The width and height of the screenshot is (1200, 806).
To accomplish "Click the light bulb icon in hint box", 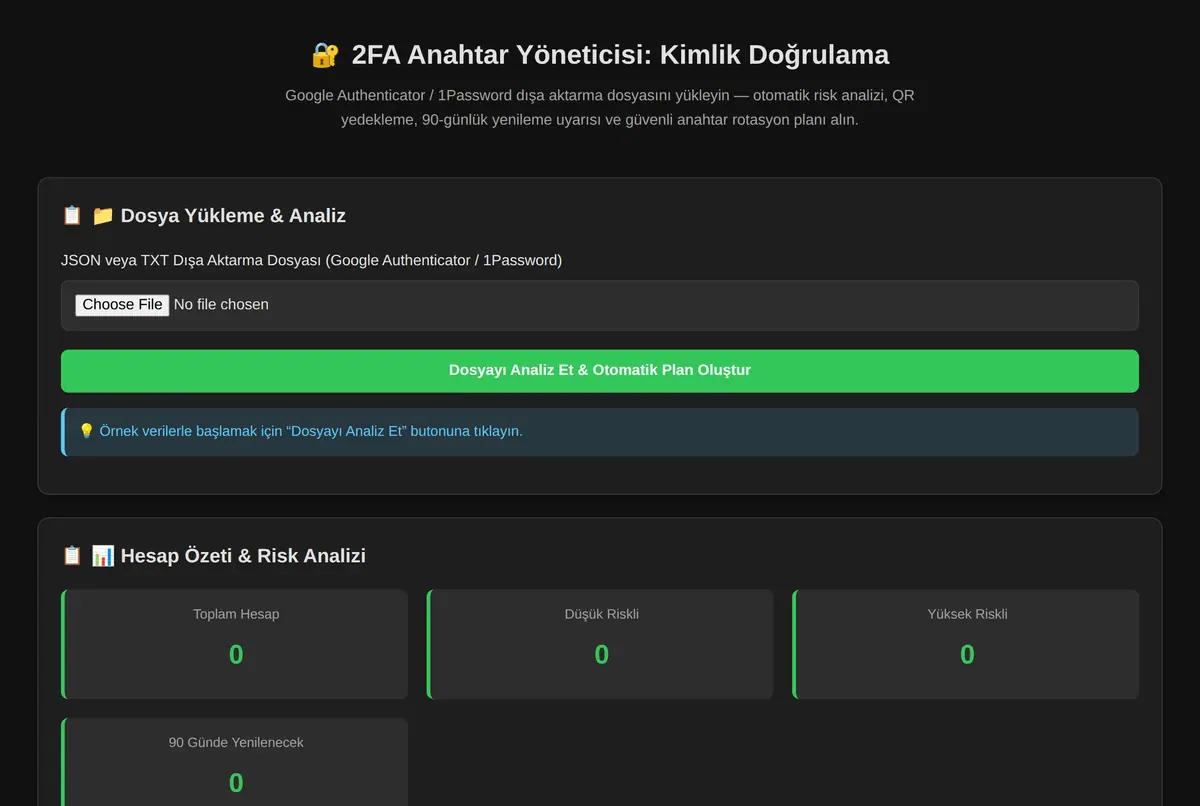I will click(x=86, y=431).
